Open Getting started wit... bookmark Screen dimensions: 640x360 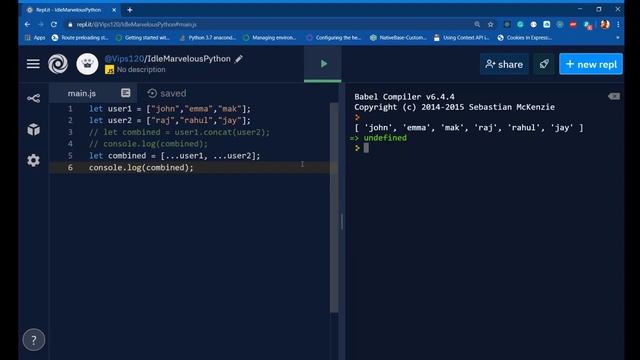tap(142, 38)
